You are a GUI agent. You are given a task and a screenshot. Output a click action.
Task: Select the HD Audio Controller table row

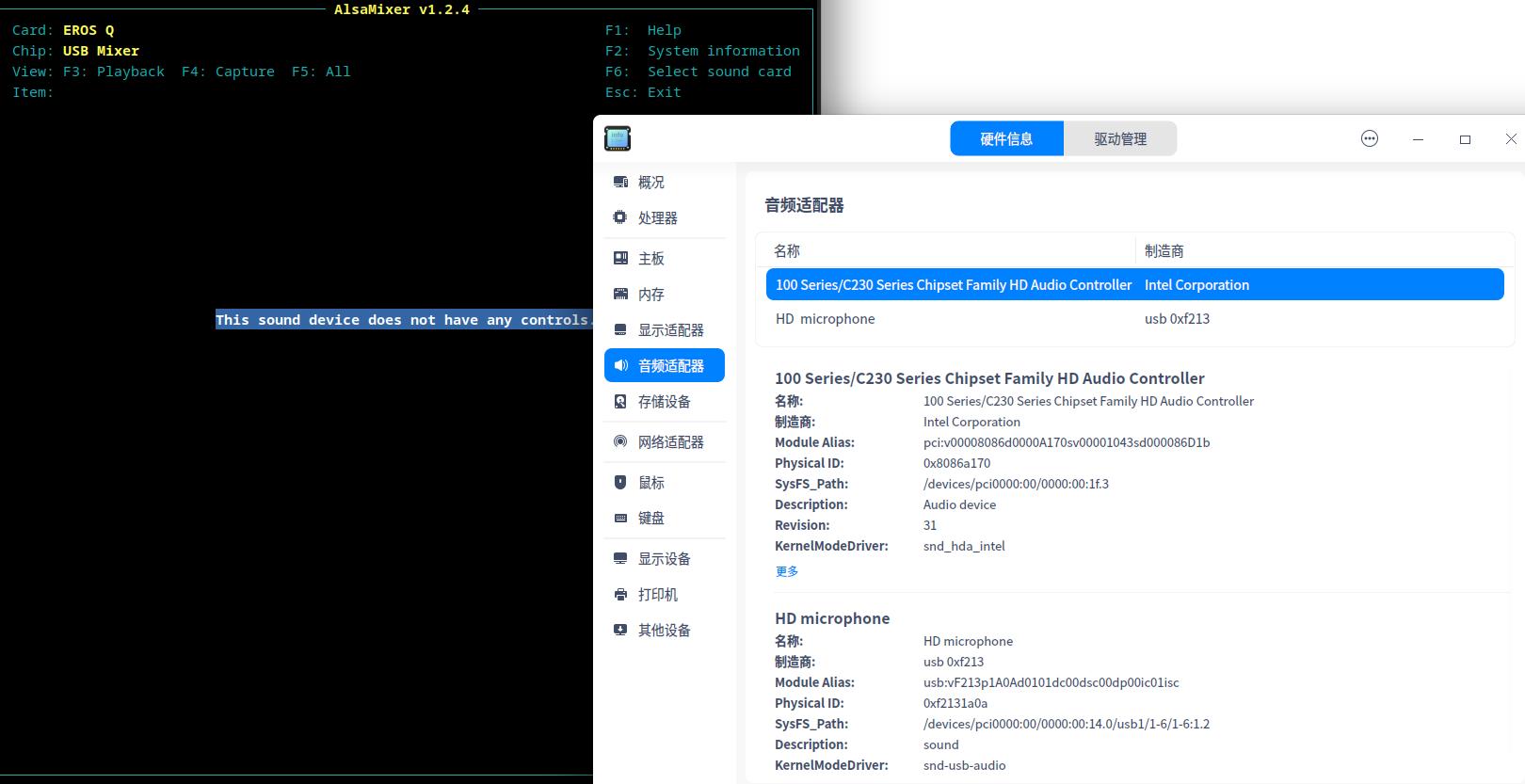[x=1134, y=284]
